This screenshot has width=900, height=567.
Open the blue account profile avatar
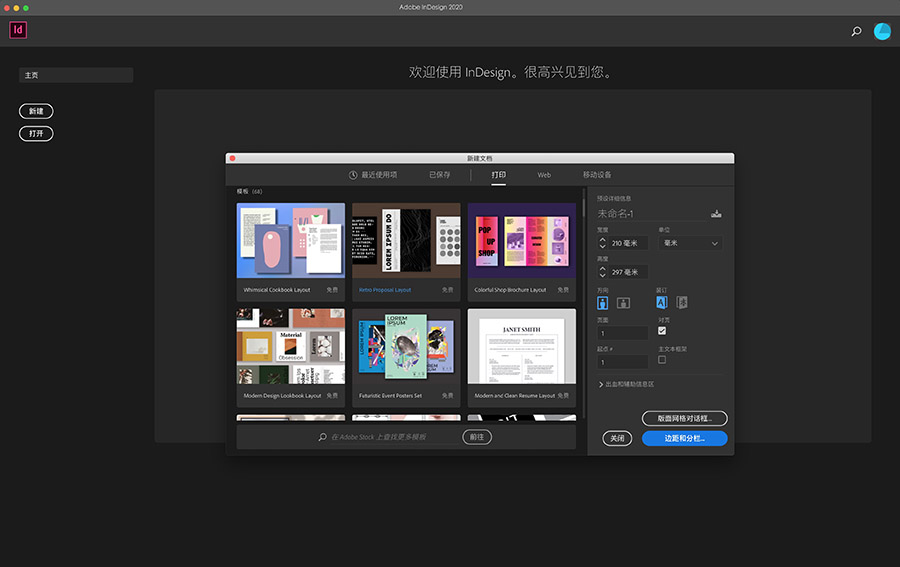(882, 32)
